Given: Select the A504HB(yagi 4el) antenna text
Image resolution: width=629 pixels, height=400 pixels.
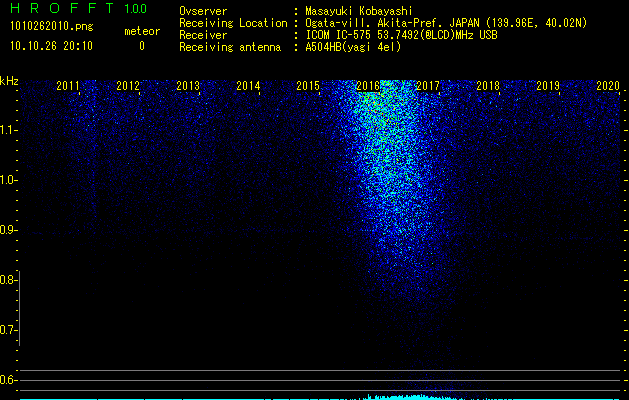Looking at the screenshot, I should (353, 47).
